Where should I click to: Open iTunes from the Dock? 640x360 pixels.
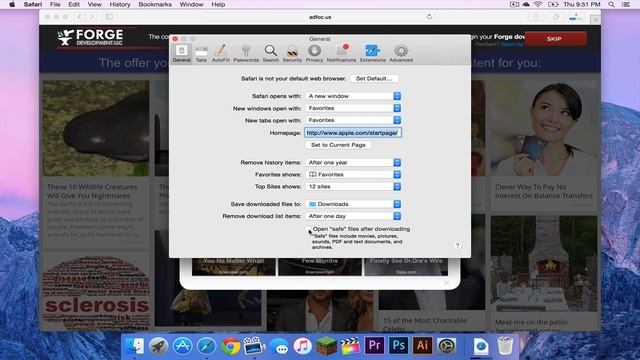click(302, 346)
